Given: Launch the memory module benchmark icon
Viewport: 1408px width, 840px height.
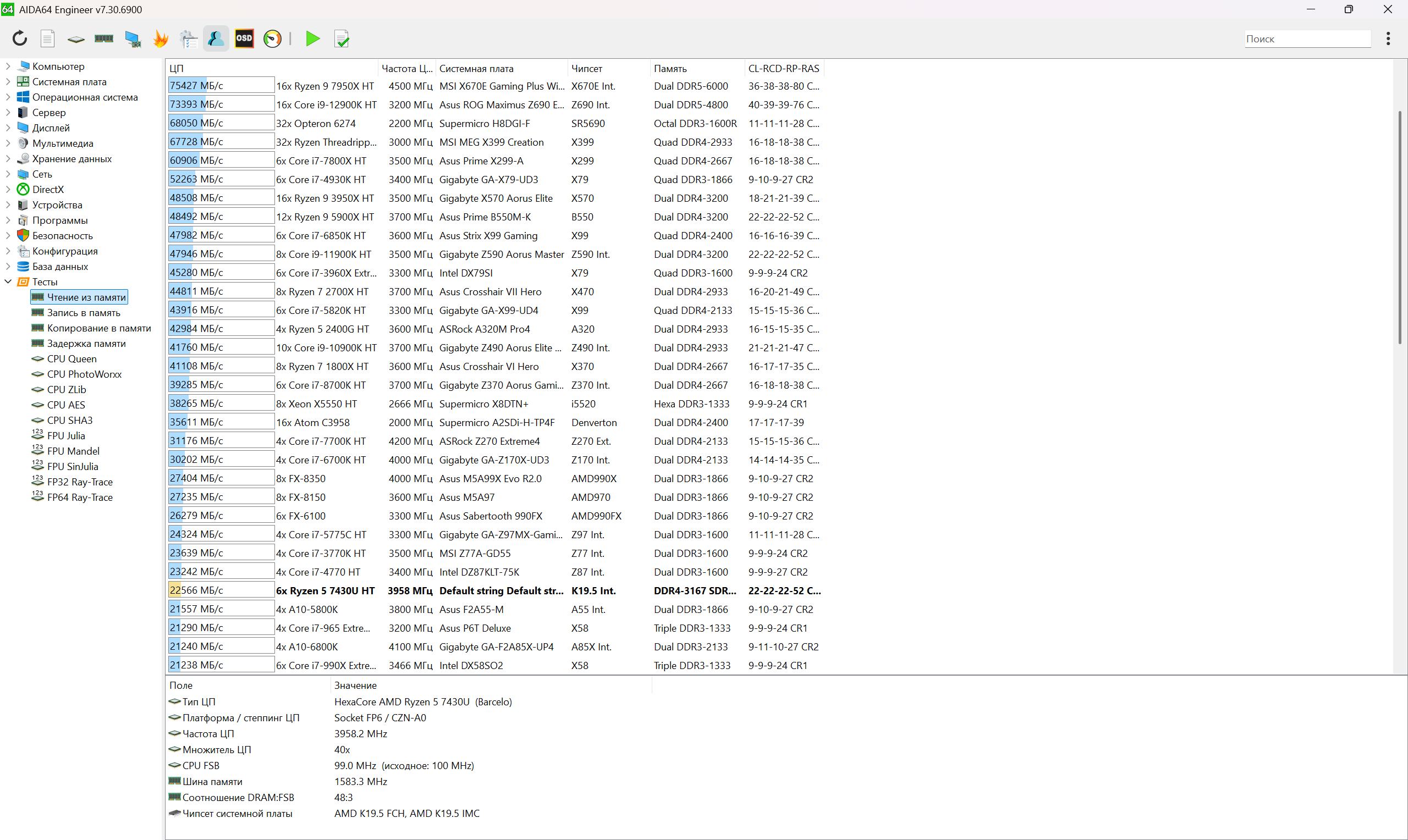Looking at the screenshot, I should pyautogui.click(x=103, y=38).
